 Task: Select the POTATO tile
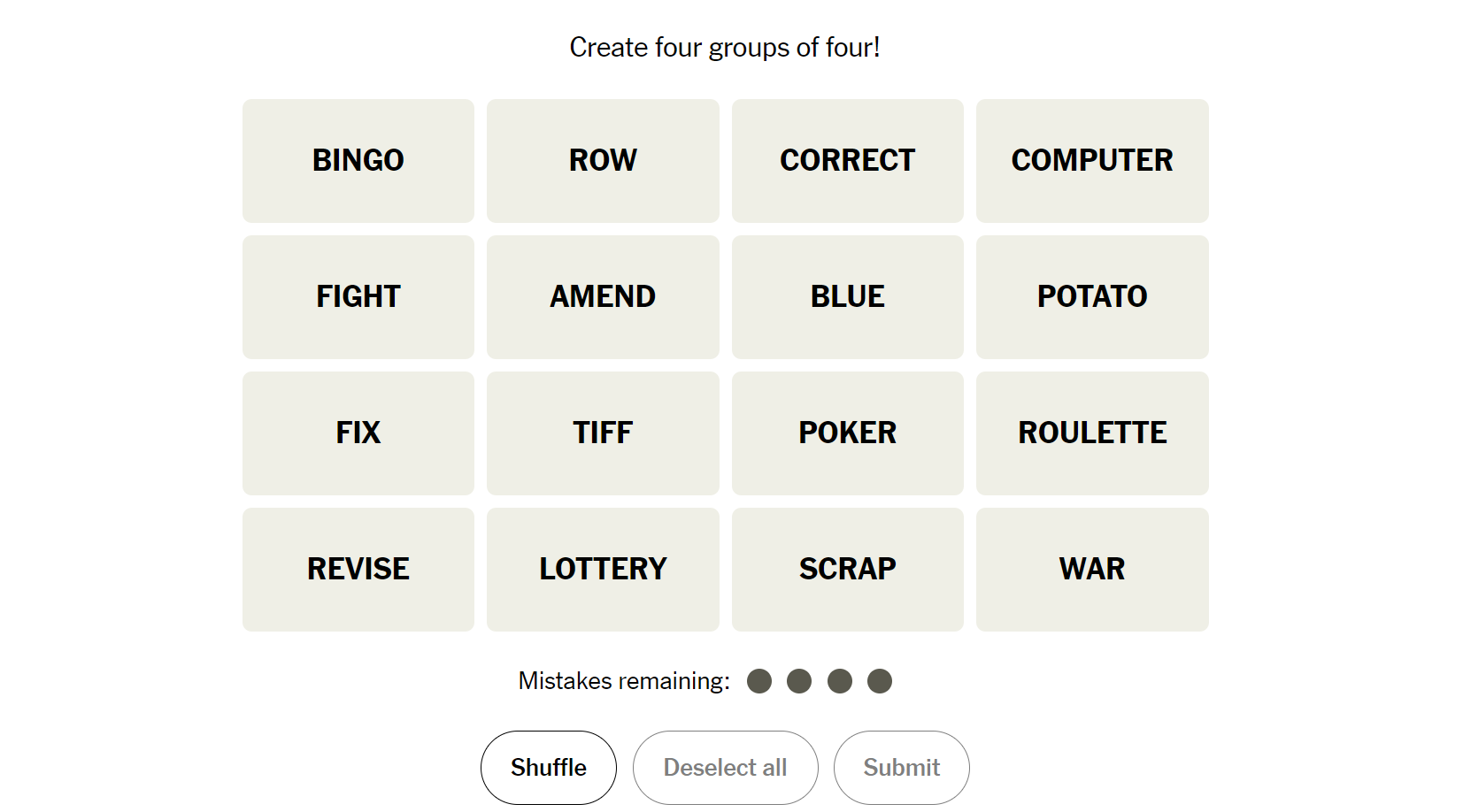pos(1092,297)
